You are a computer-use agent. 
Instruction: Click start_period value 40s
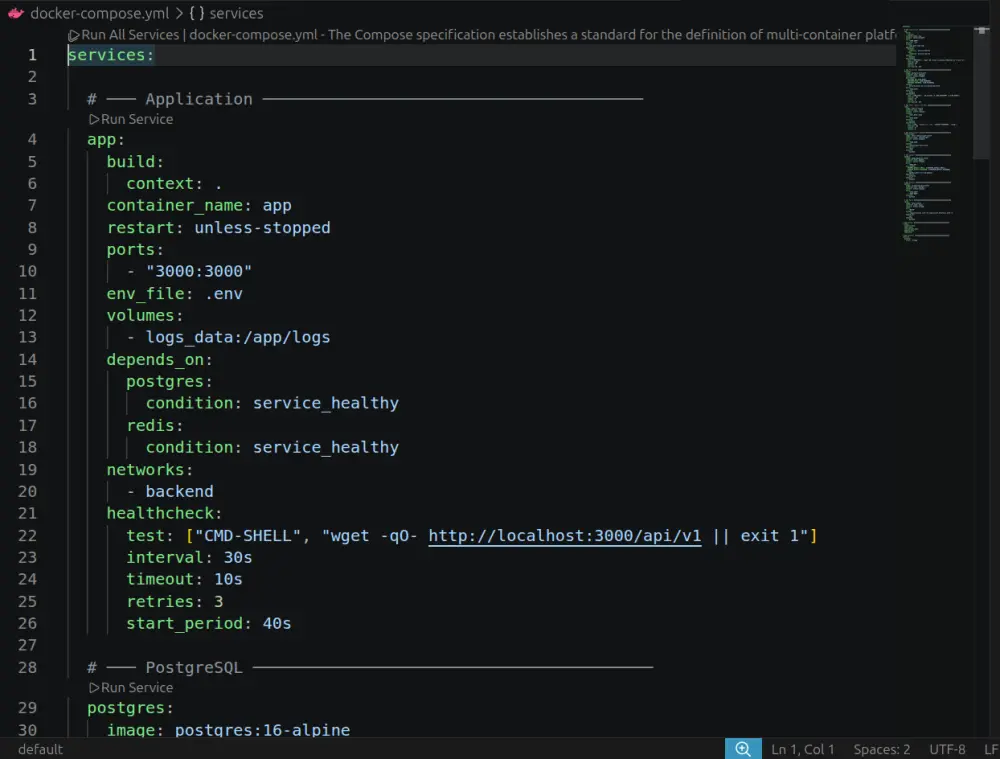(277, 623)
